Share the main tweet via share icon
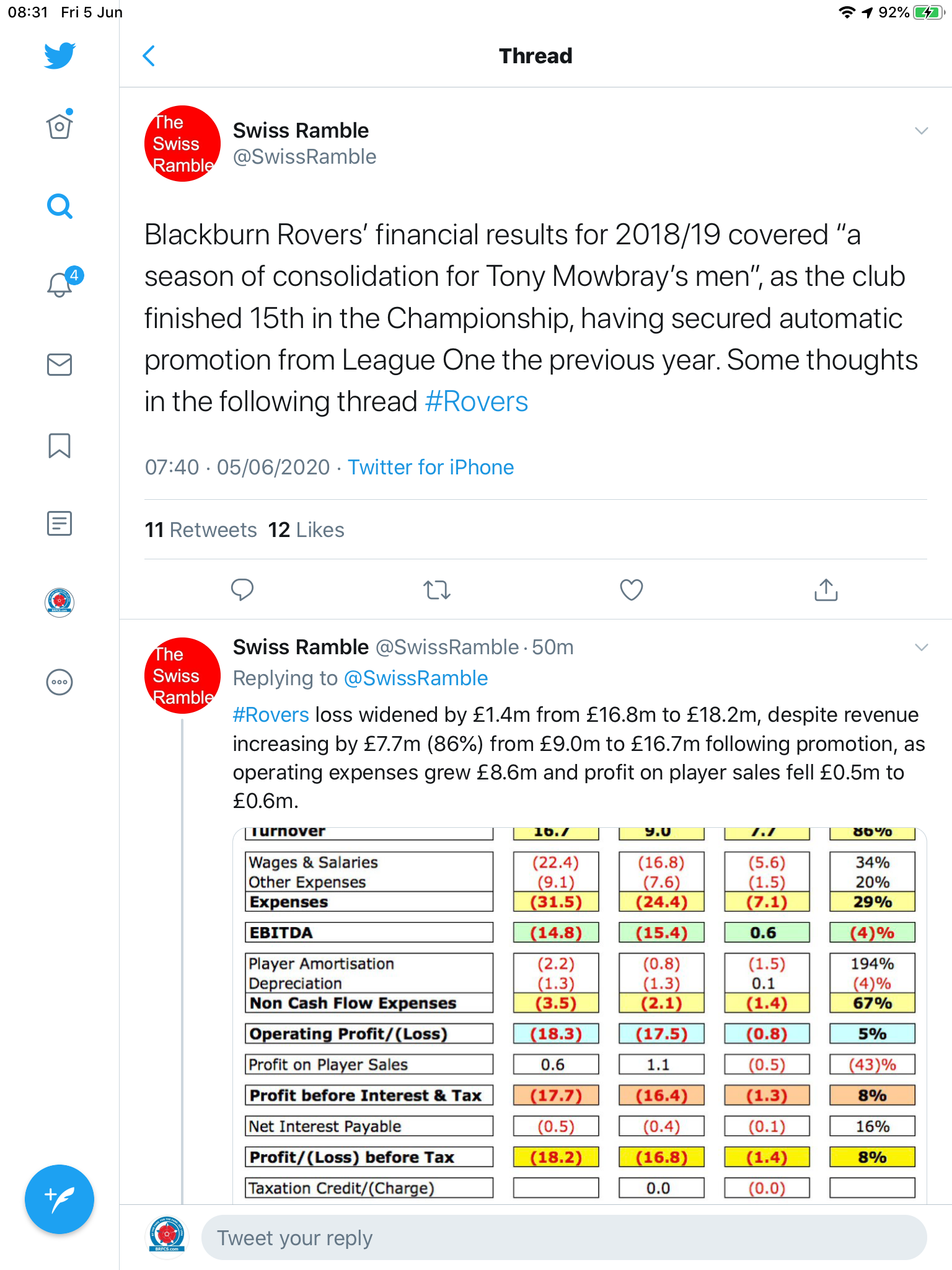Screen dimensions: 952x1270 826,590
